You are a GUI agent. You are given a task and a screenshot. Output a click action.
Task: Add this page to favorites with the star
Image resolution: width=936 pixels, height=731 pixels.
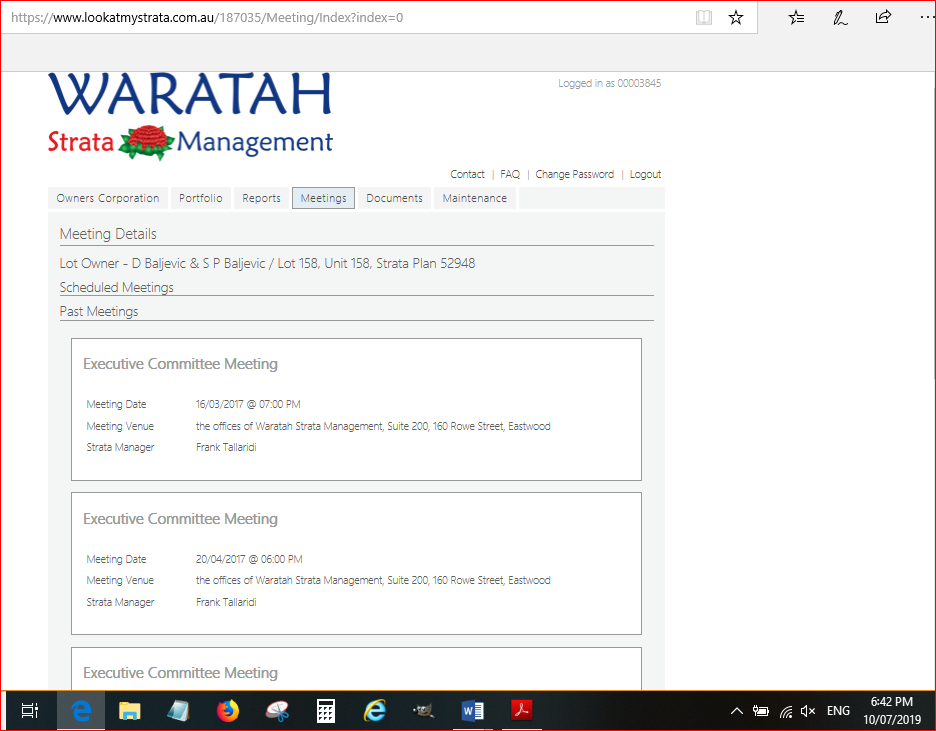735,17
